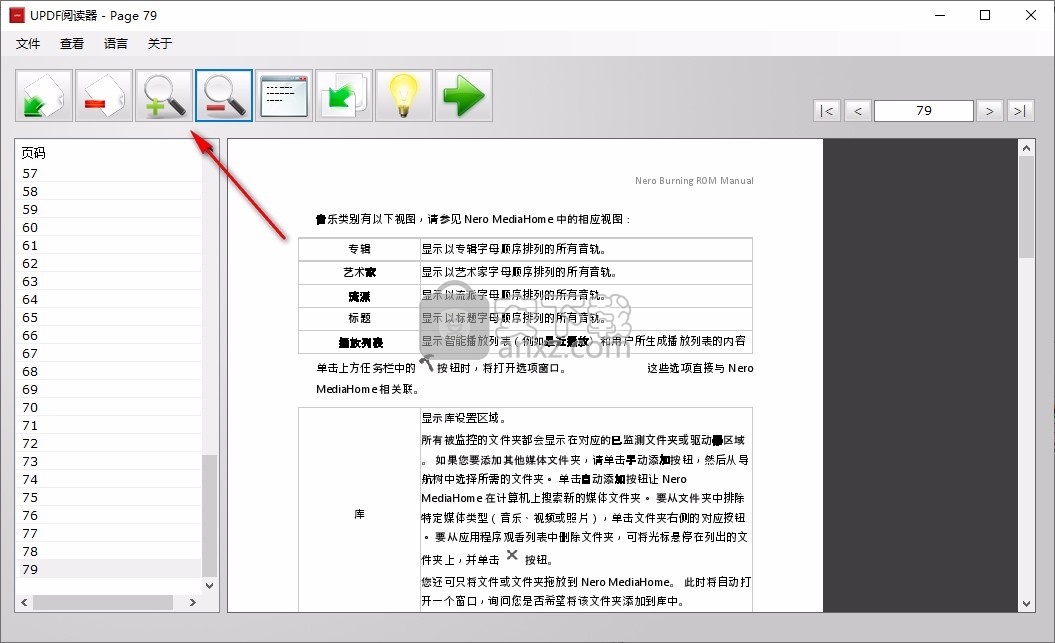This screenshot has height=643, width=1055.
Task: Open the 查看 menu
Action: click(72, 44)
